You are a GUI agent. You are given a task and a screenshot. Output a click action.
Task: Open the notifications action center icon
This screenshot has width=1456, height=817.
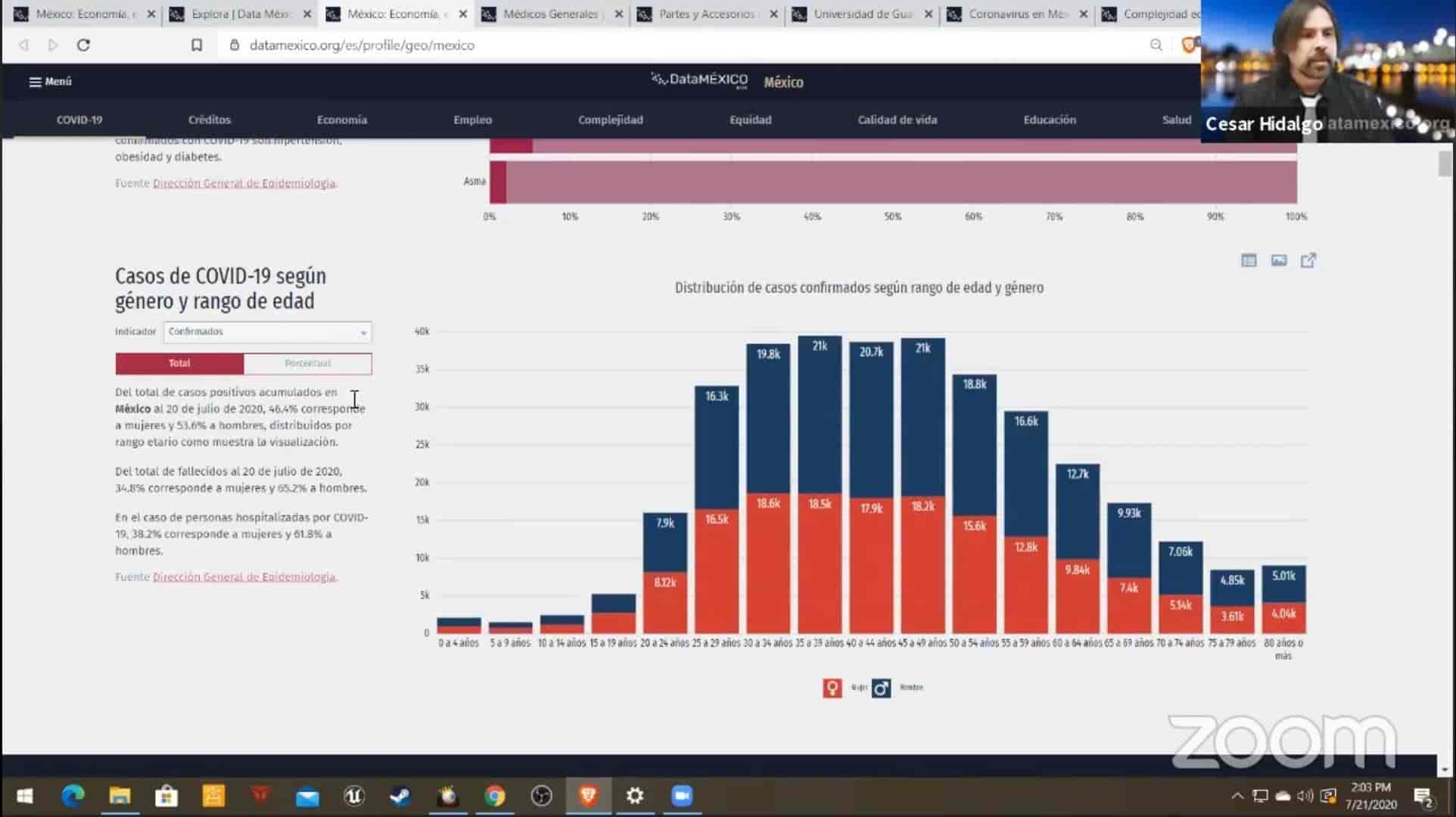(x=1423, y=796)
